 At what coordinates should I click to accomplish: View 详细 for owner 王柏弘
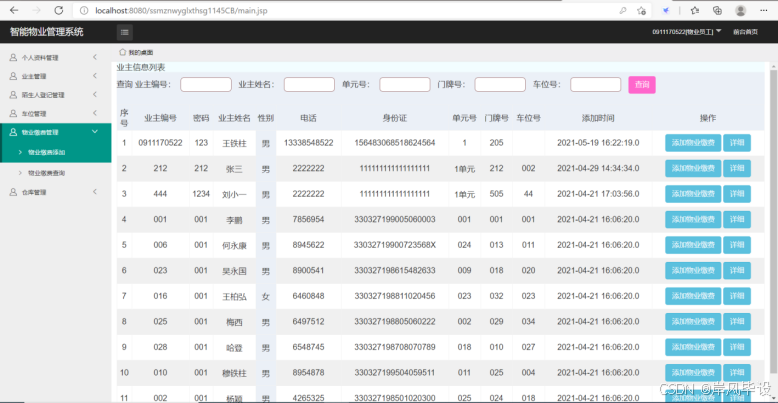point(737,296)
